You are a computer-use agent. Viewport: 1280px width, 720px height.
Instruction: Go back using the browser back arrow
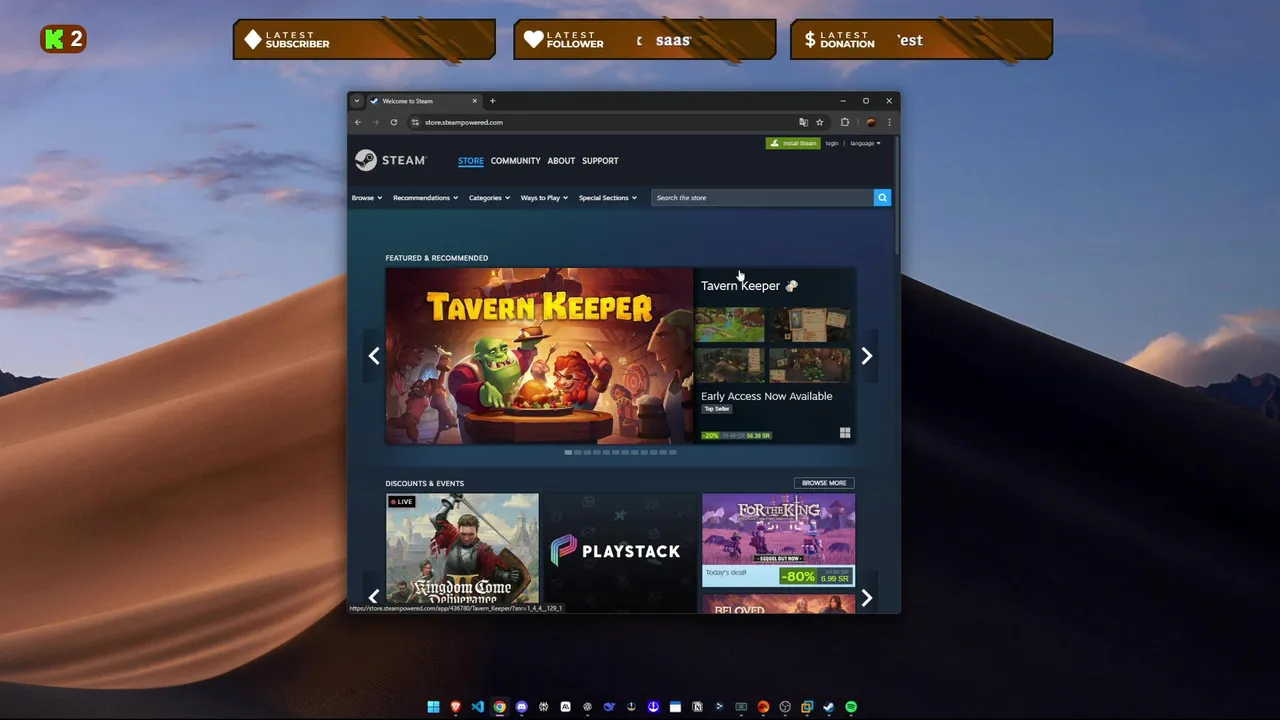358,122
